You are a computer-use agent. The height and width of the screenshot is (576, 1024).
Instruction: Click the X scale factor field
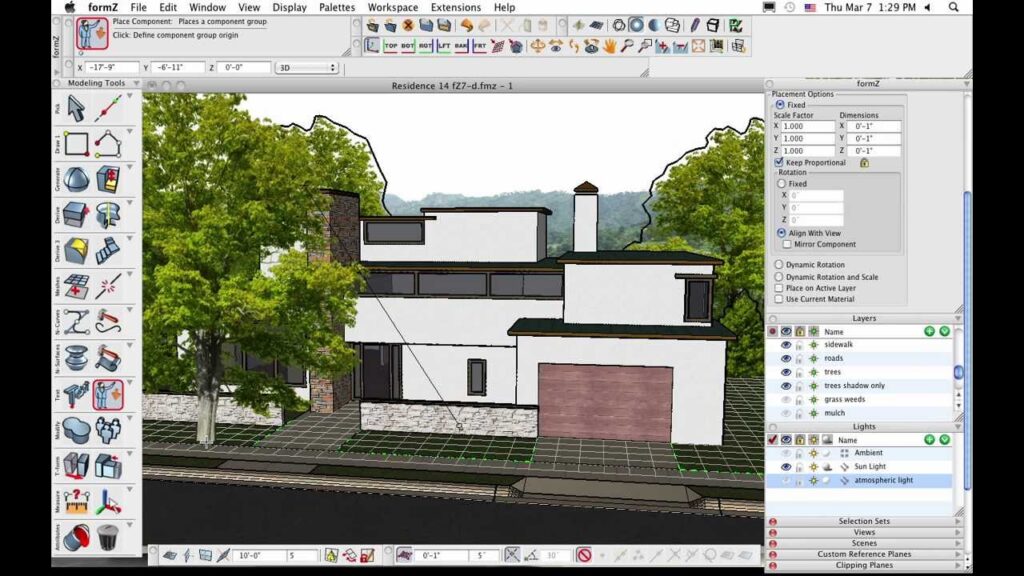pos(808,127)
